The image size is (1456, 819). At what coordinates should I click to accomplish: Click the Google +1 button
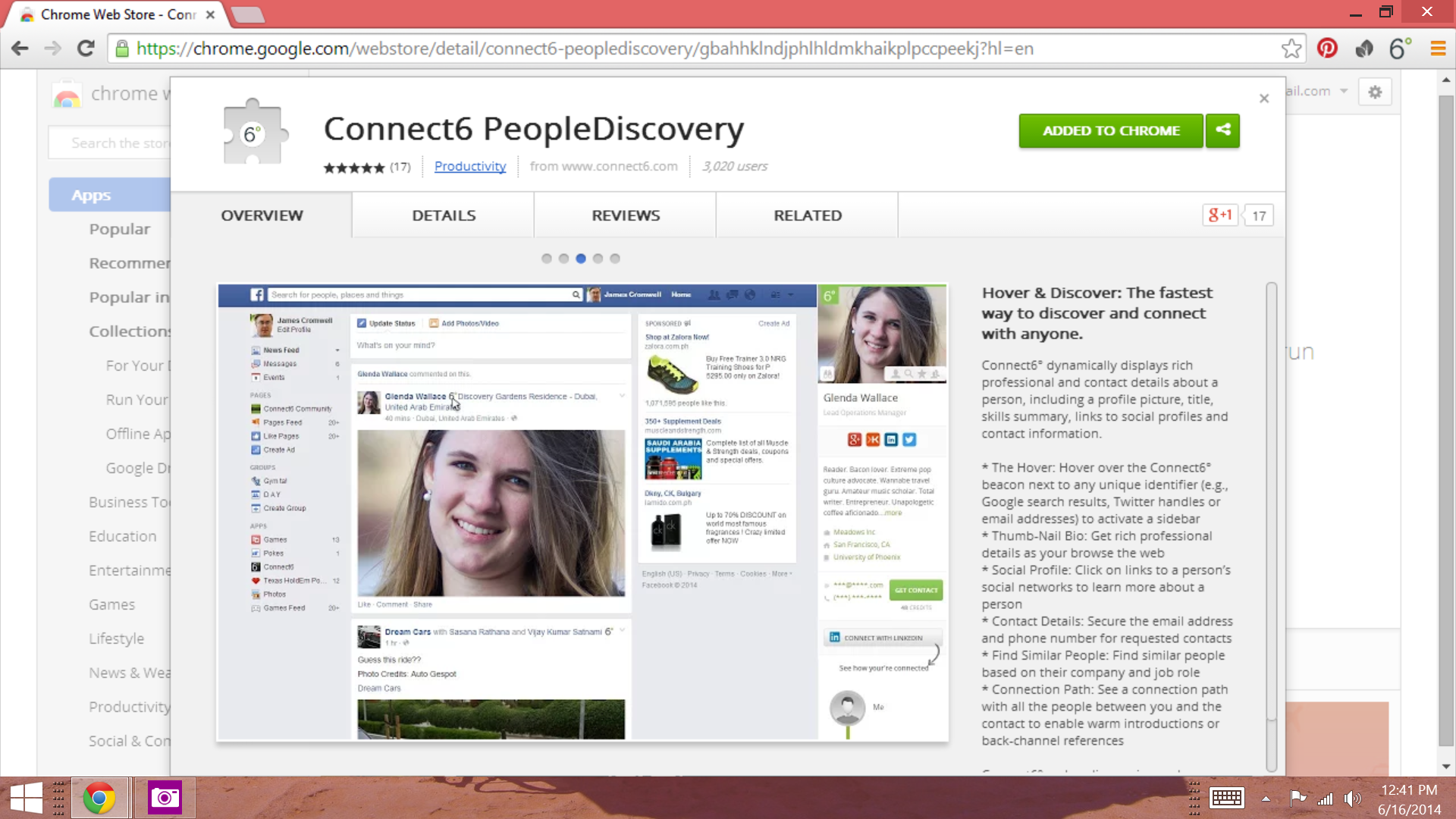point(1219,215)
